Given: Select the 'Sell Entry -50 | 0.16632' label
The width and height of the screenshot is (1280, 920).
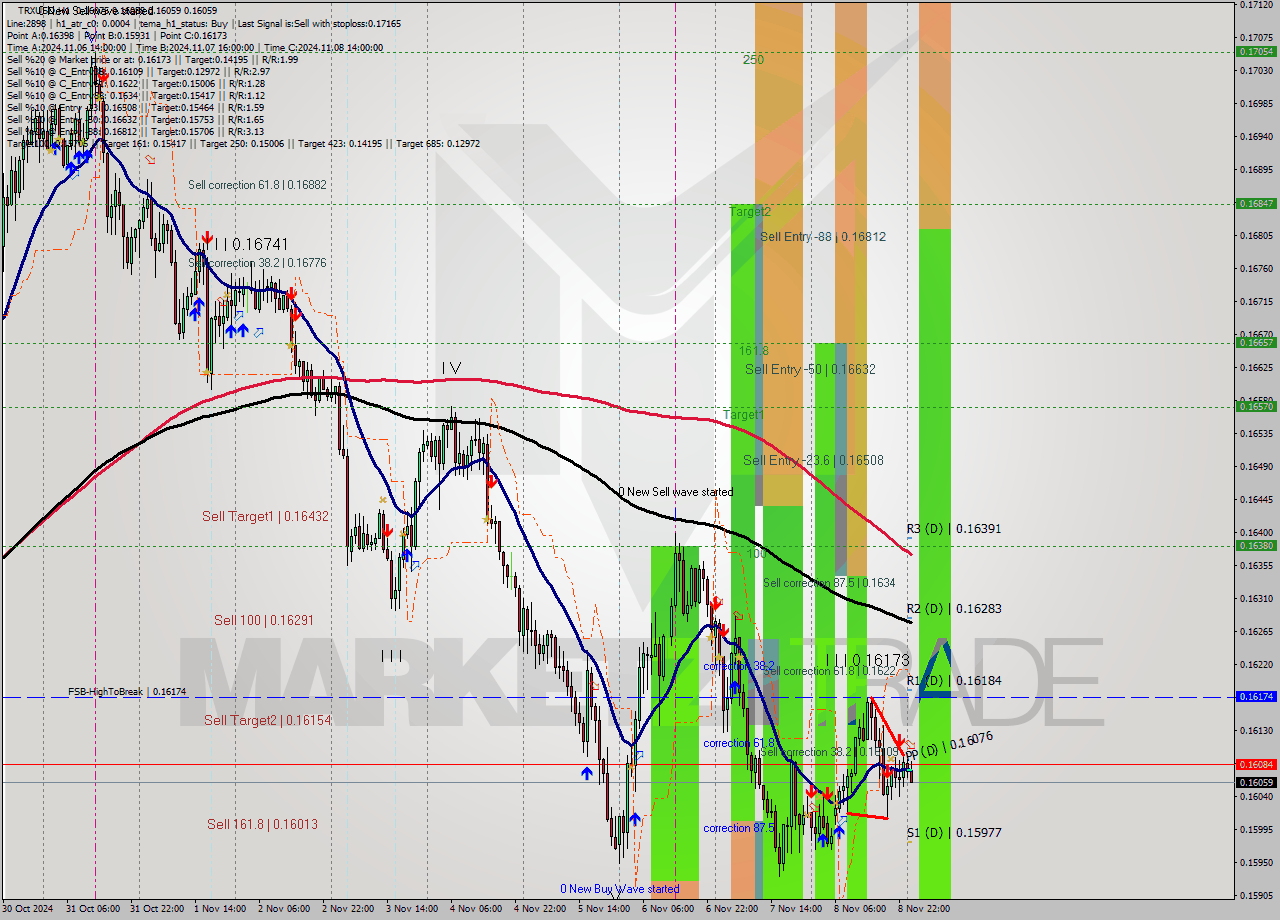Looking at the screenshot, I should click(810, 369).
